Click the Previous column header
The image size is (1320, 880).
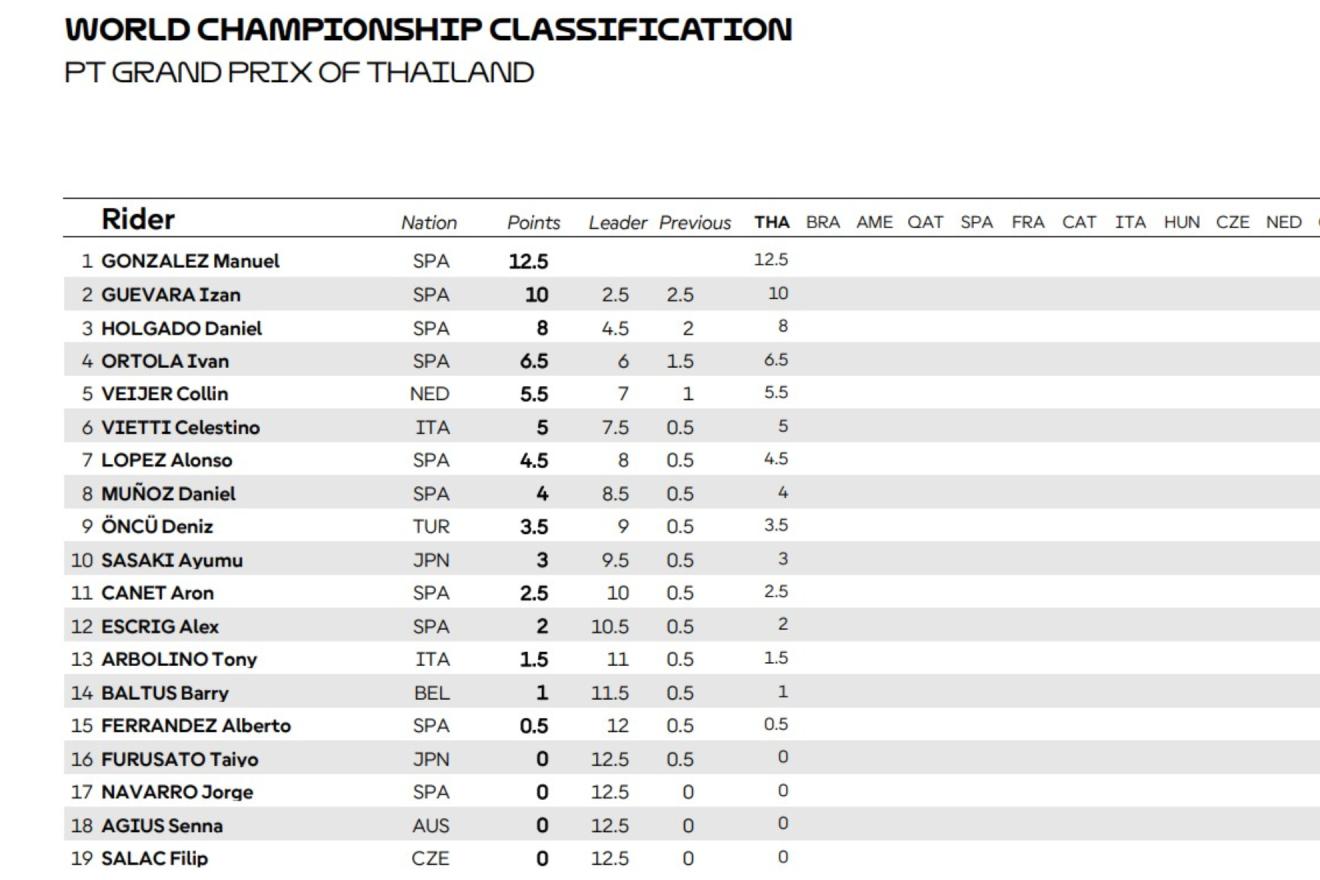pos(695,223)
